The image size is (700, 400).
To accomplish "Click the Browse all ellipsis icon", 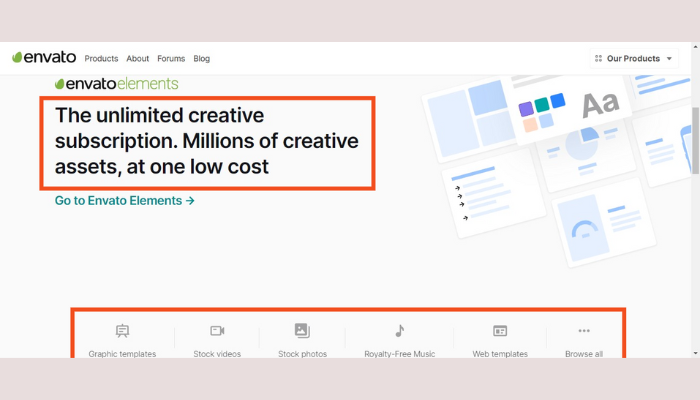I will tap(584, 331).
